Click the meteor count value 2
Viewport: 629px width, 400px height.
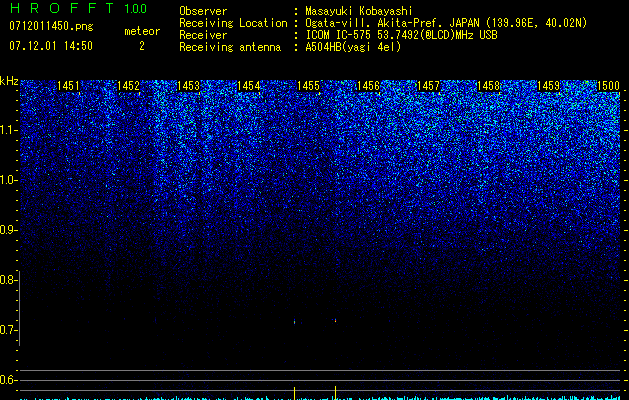click(142, 46)
